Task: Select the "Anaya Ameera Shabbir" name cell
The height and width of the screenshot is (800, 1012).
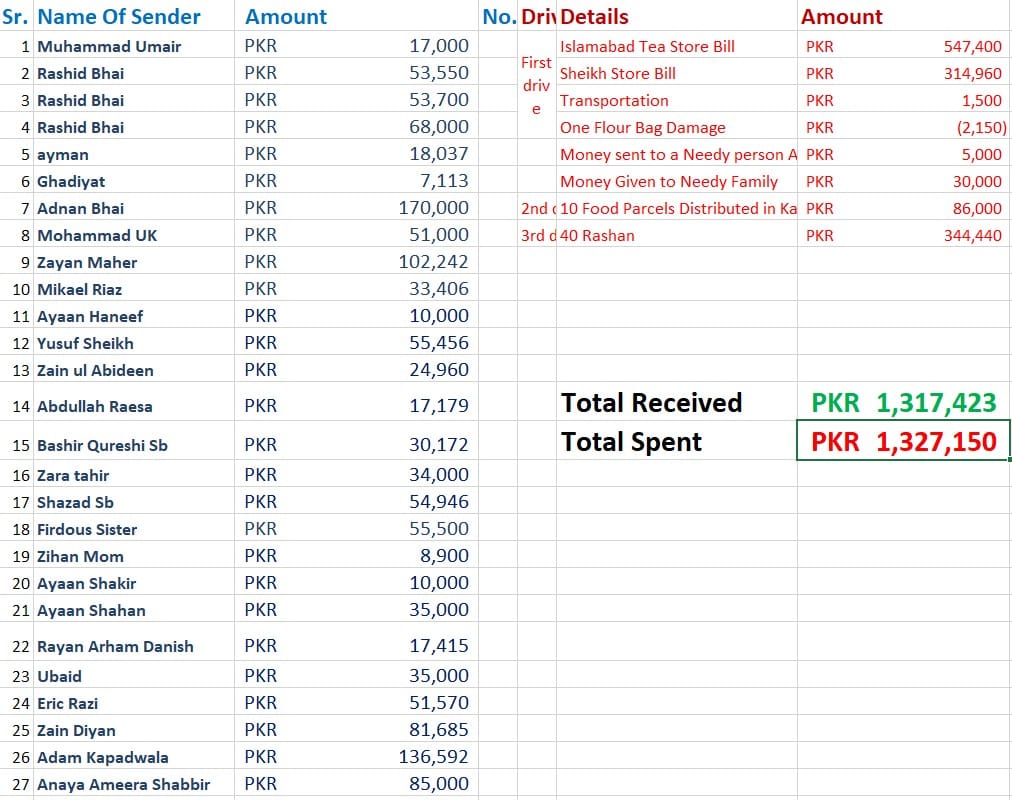Action: (123, 784)
